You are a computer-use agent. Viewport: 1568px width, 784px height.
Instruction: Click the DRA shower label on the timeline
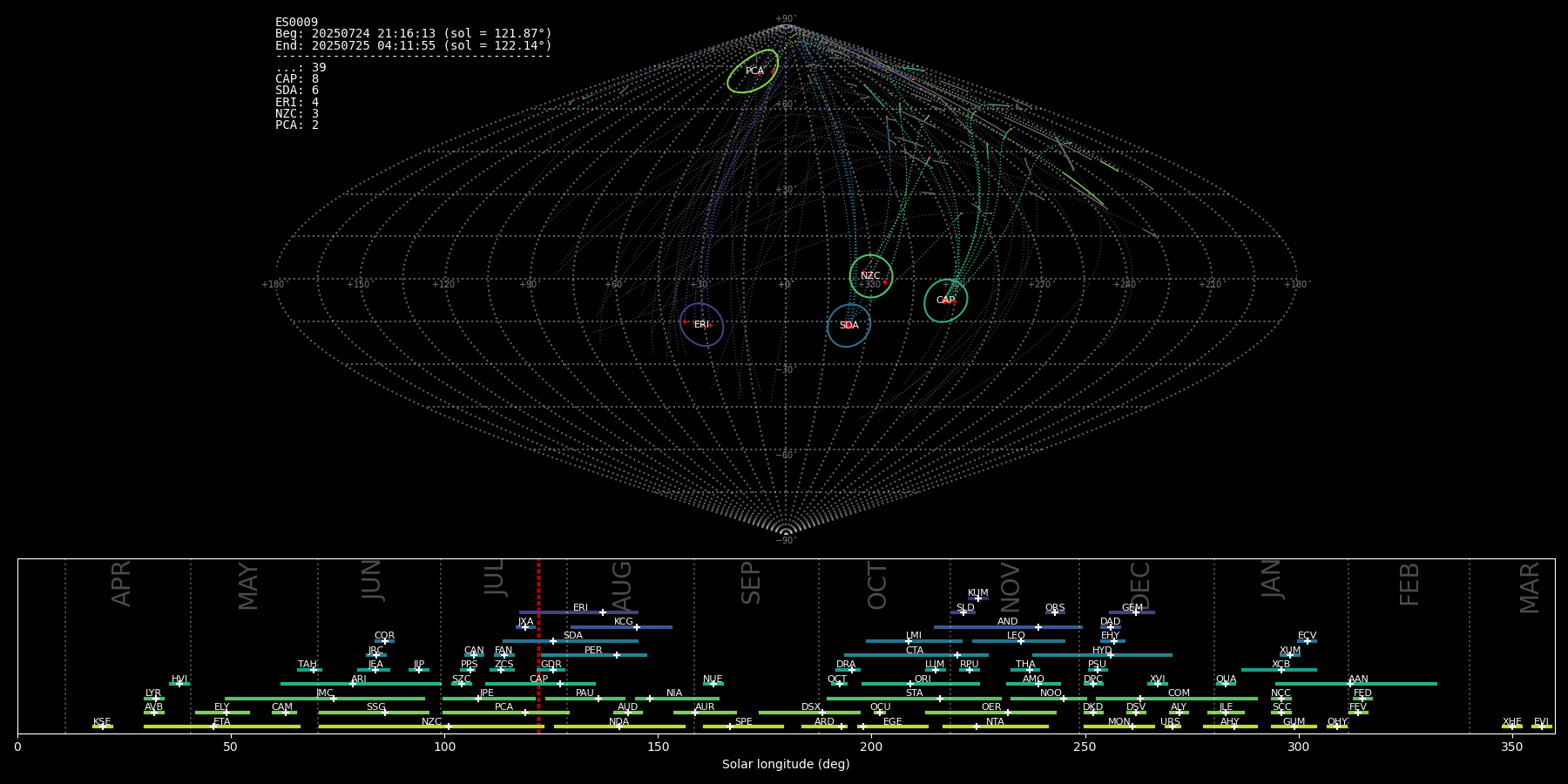(846, 665)
